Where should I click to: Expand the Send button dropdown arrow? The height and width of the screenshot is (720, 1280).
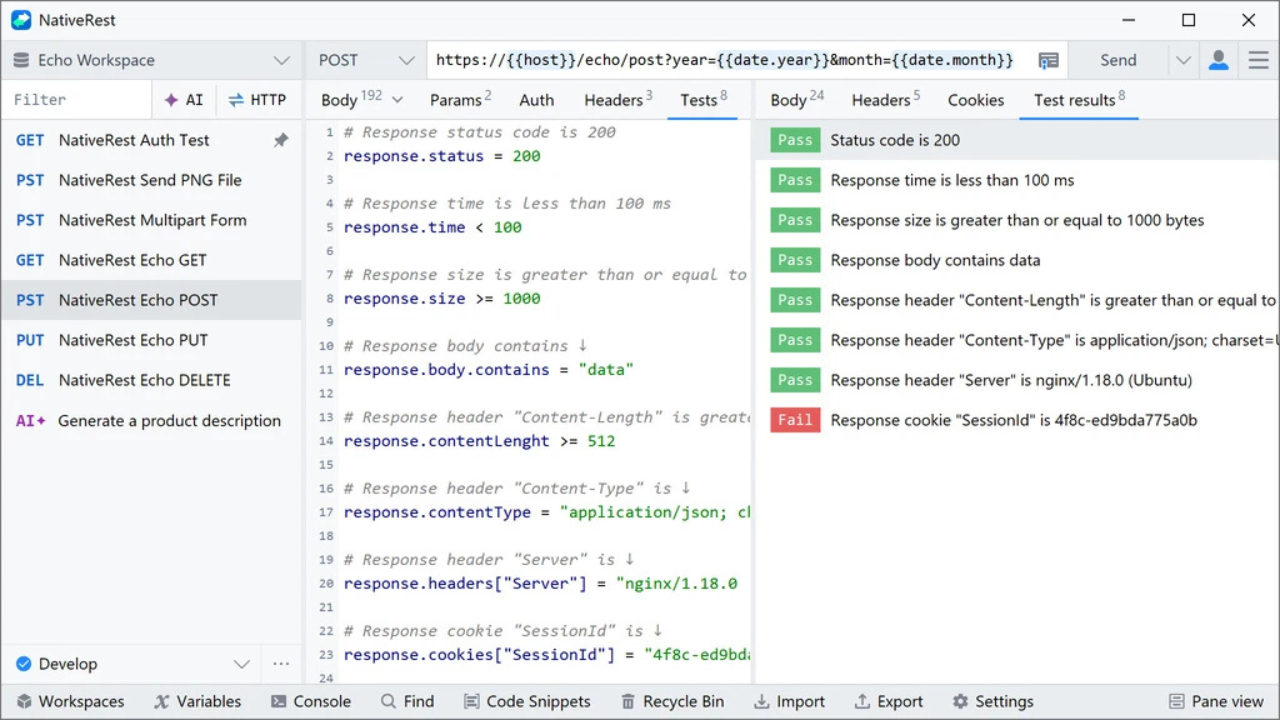click(x=1184, y=60)
